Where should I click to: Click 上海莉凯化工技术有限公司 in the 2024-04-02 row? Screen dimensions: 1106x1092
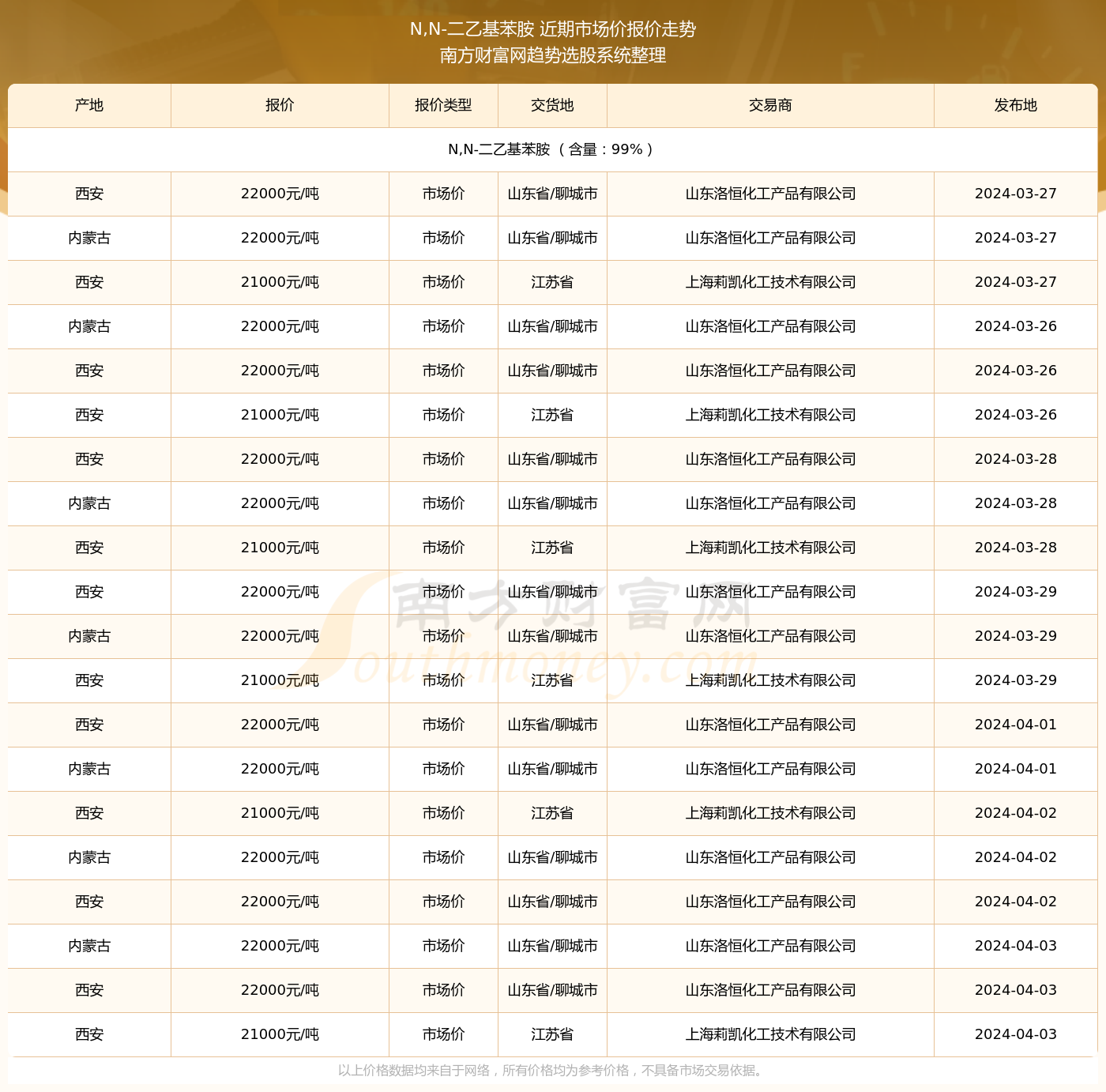[770, 813]
